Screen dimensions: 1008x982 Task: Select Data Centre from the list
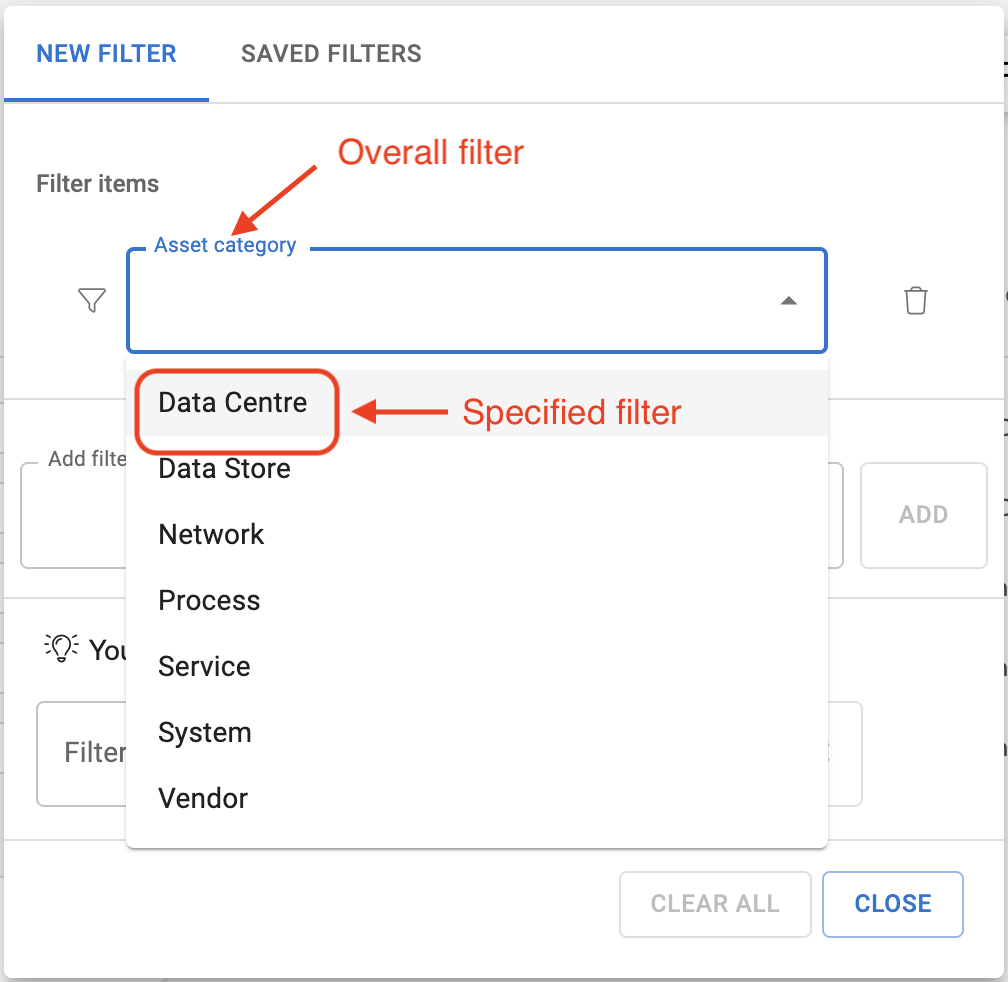click(x=233, y=402)
